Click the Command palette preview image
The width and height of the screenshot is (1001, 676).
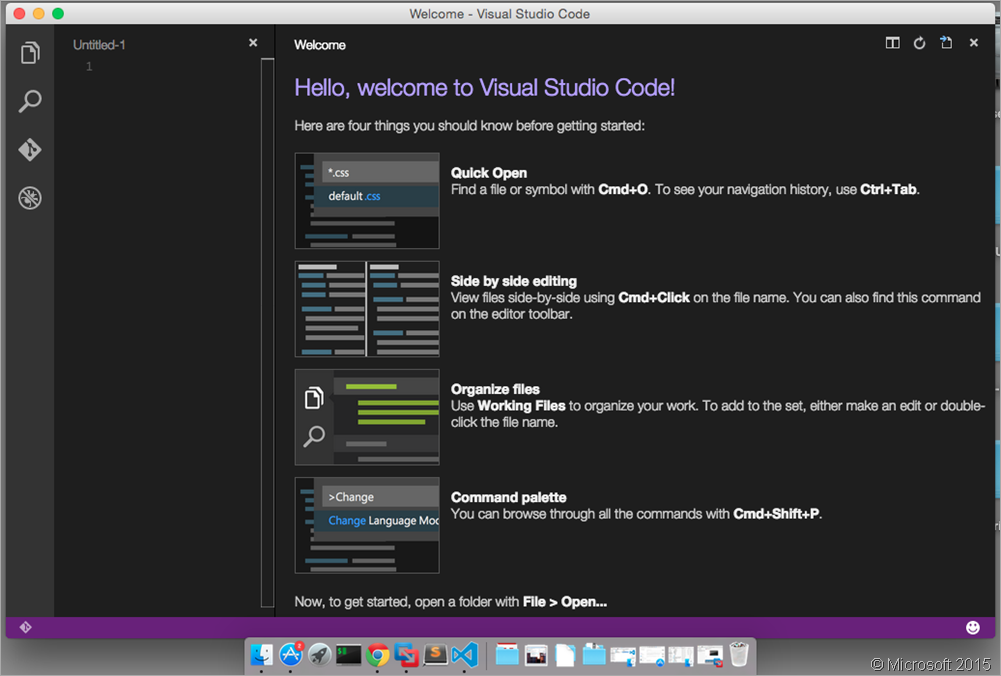click(x=367, y=525)
